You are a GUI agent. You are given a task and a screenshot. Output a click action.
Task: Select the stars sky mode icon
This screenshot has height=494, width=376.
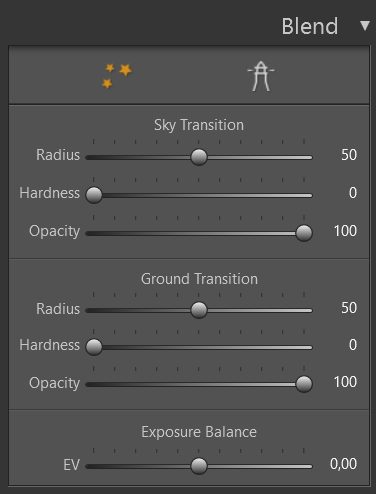(117, 76)
